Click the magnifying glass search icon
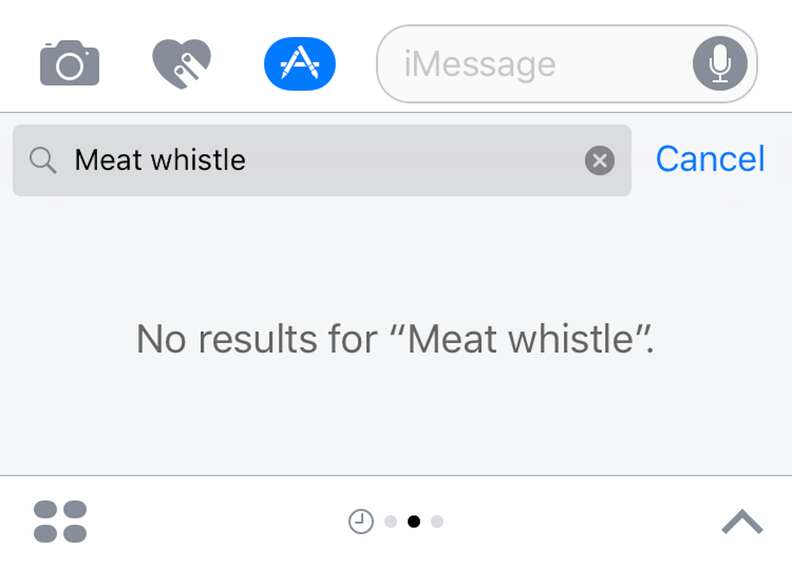The image size is (792, 568). (43, 160)
